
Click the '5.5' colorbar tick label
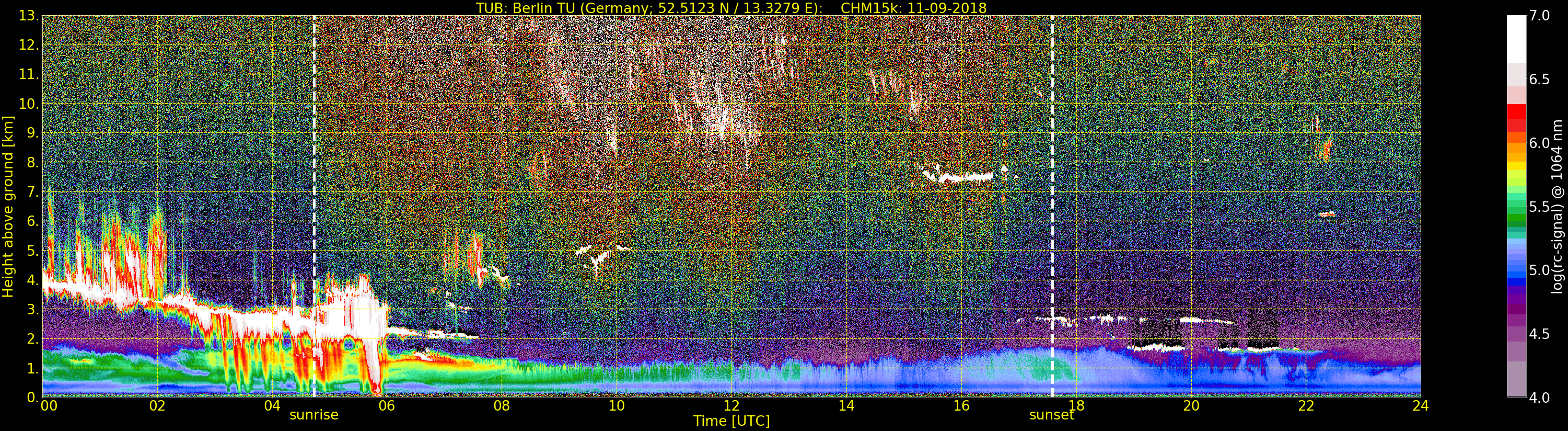(1539, 207)
